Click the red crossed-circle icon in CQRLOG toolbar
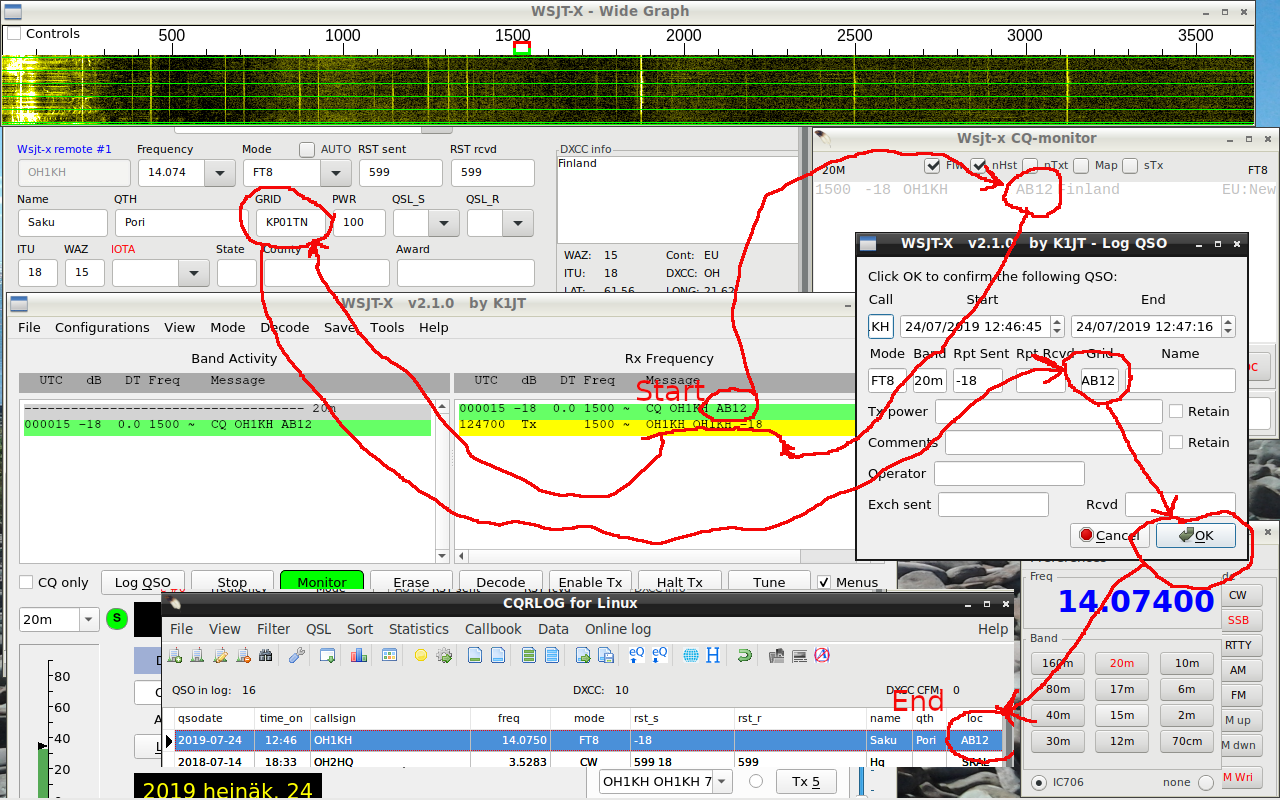This screenshot has height=800, width=1280. pos(821,655)
